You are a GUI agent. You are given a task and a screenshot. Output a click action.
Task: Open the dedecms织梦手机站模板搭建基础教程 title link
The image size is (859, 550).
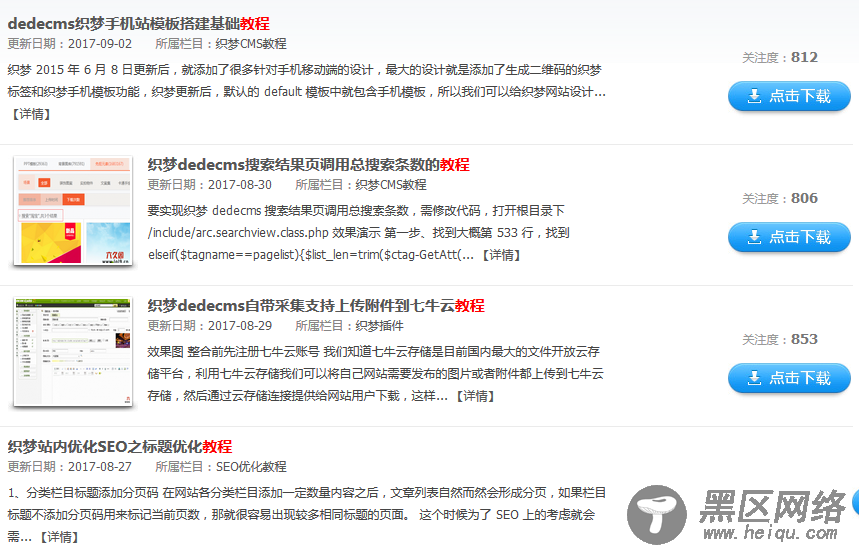[139, 24]
